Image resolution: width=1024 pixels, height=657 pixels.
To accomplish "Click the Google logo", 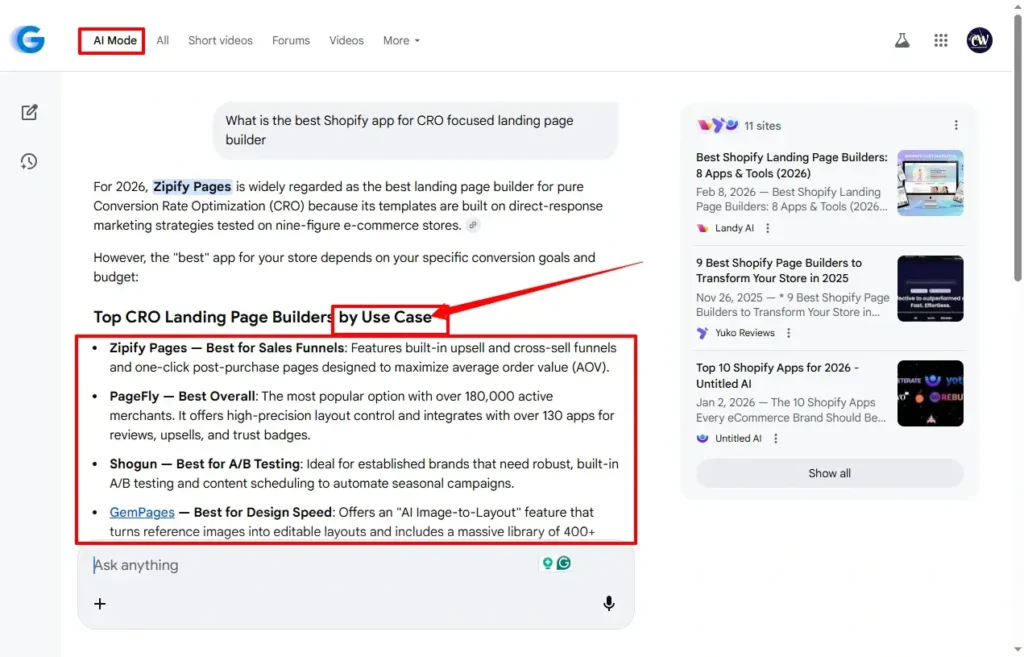I will 29,40.
